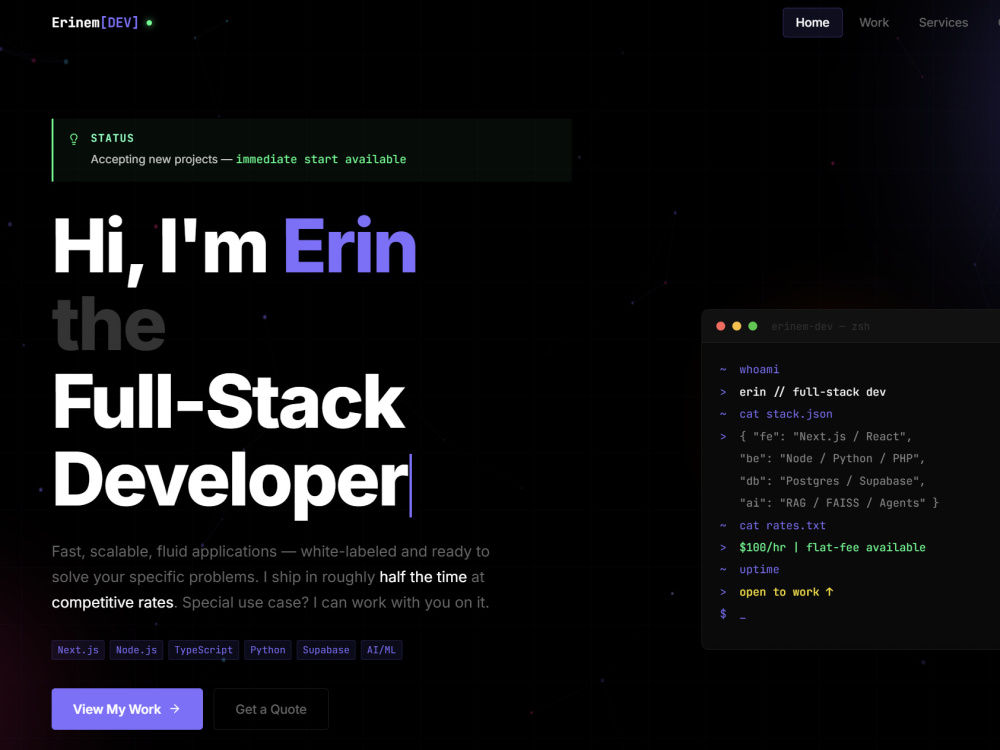The height and width of the screenshot is (750, 1000).
Task: Click the green terminal window dot
Action: [753, 326]
